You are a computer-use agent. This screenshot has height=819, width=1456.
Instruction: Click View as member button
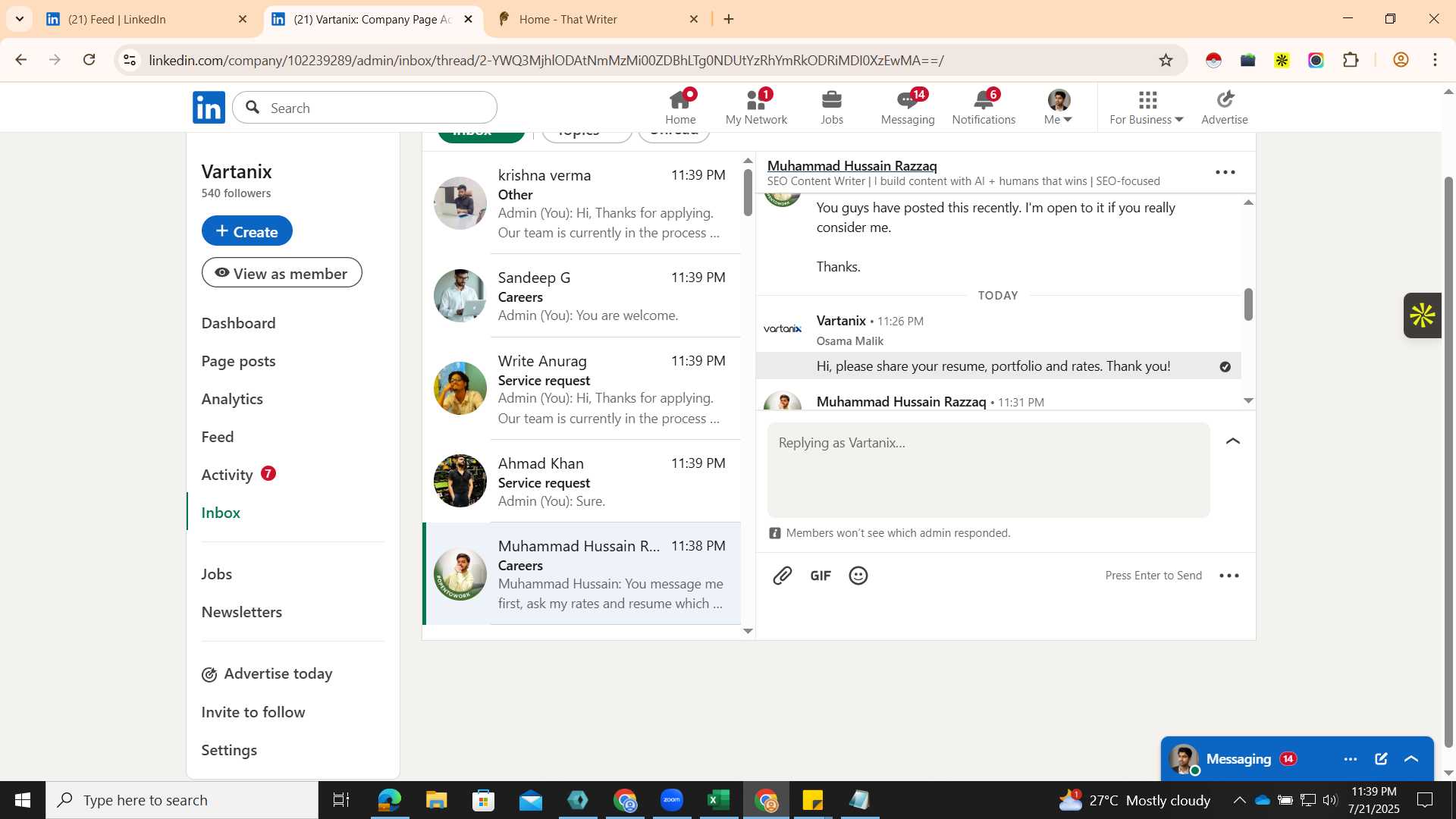[x=281, y=273]
